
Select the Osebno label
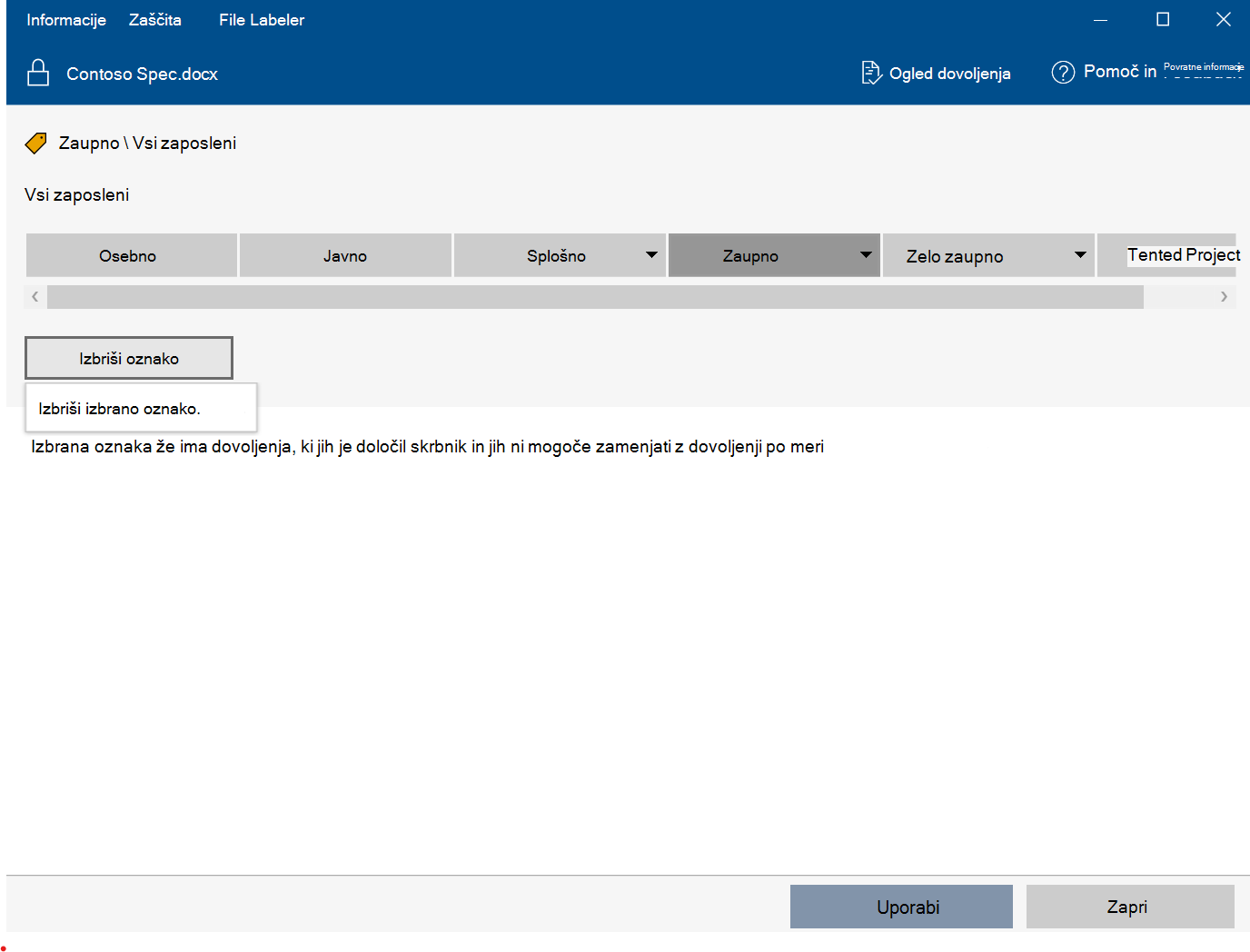(x=132, y=255)
